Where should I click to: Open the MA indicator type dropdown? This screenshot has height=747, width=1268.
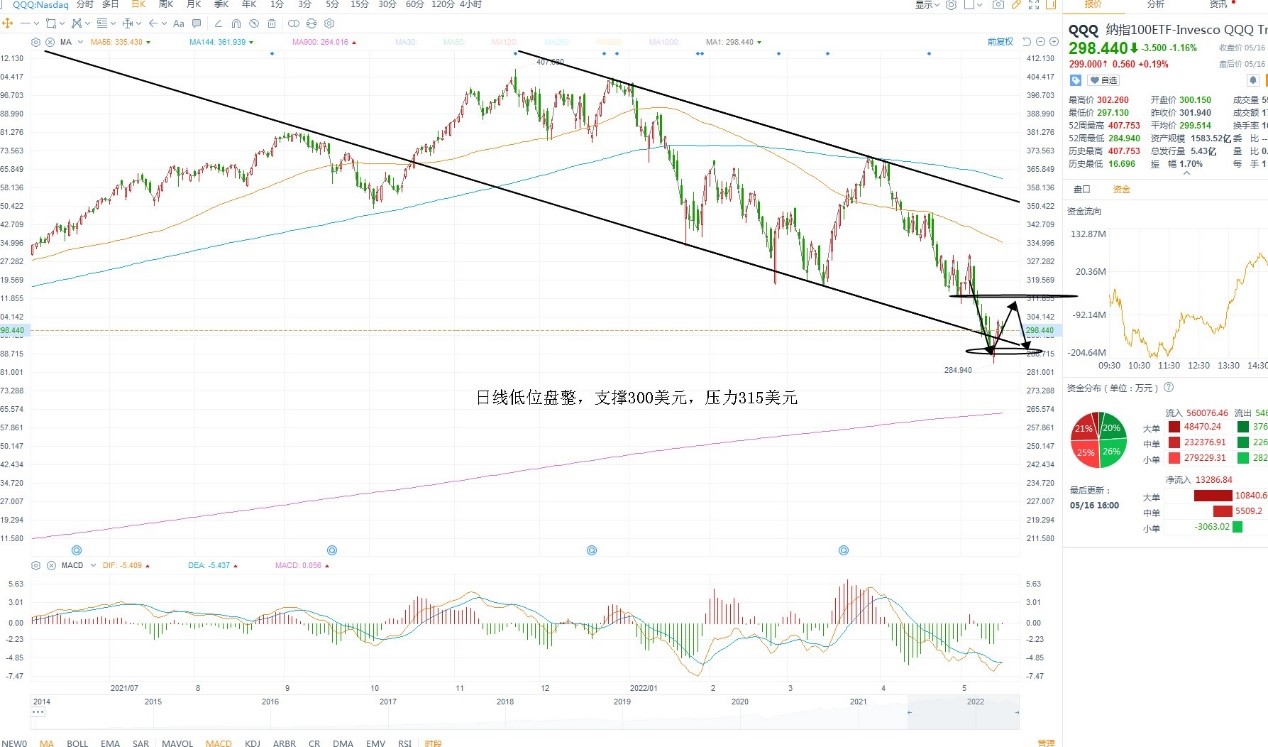point(81,42)
